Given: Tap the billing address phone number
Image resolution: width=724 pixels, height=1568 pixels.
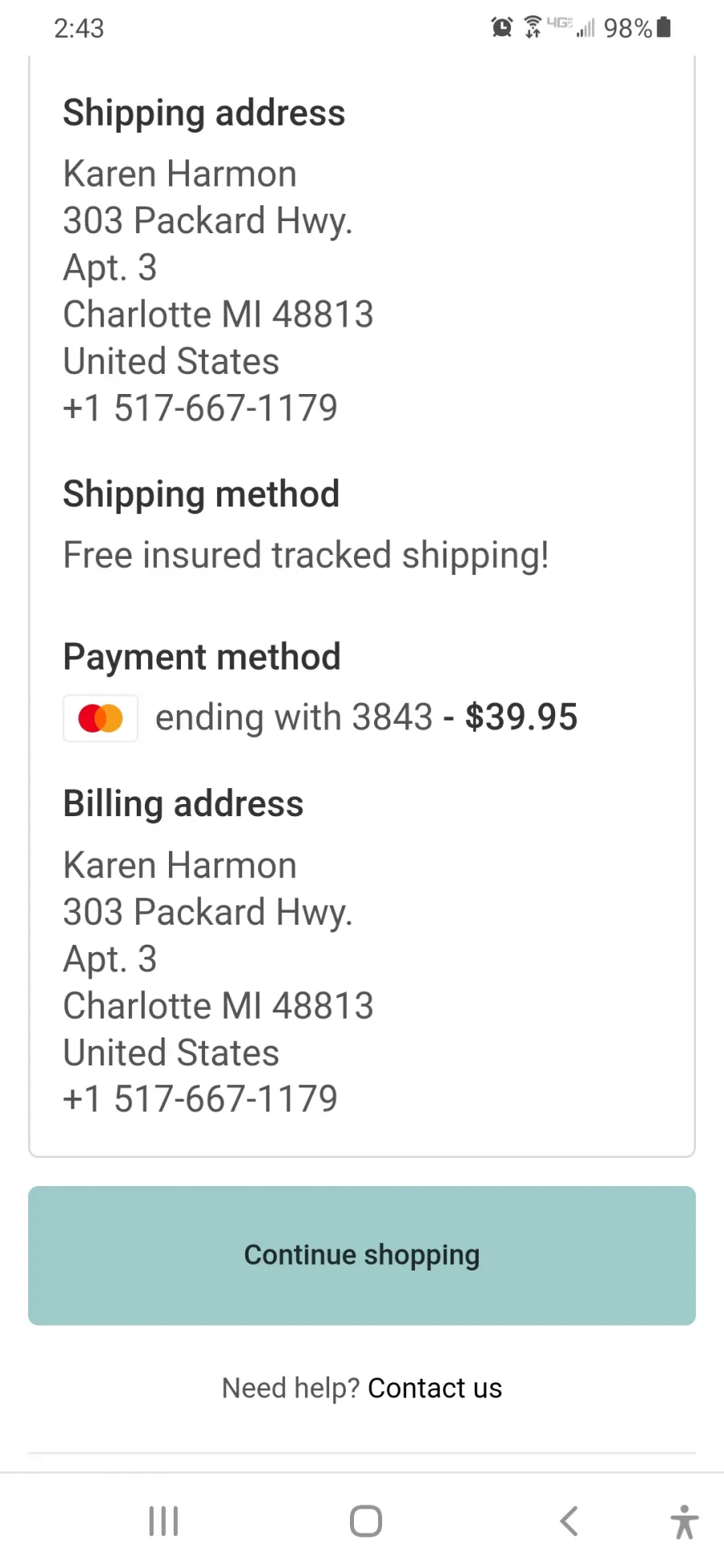Looking at the screenshot, I should point(200,1098).
